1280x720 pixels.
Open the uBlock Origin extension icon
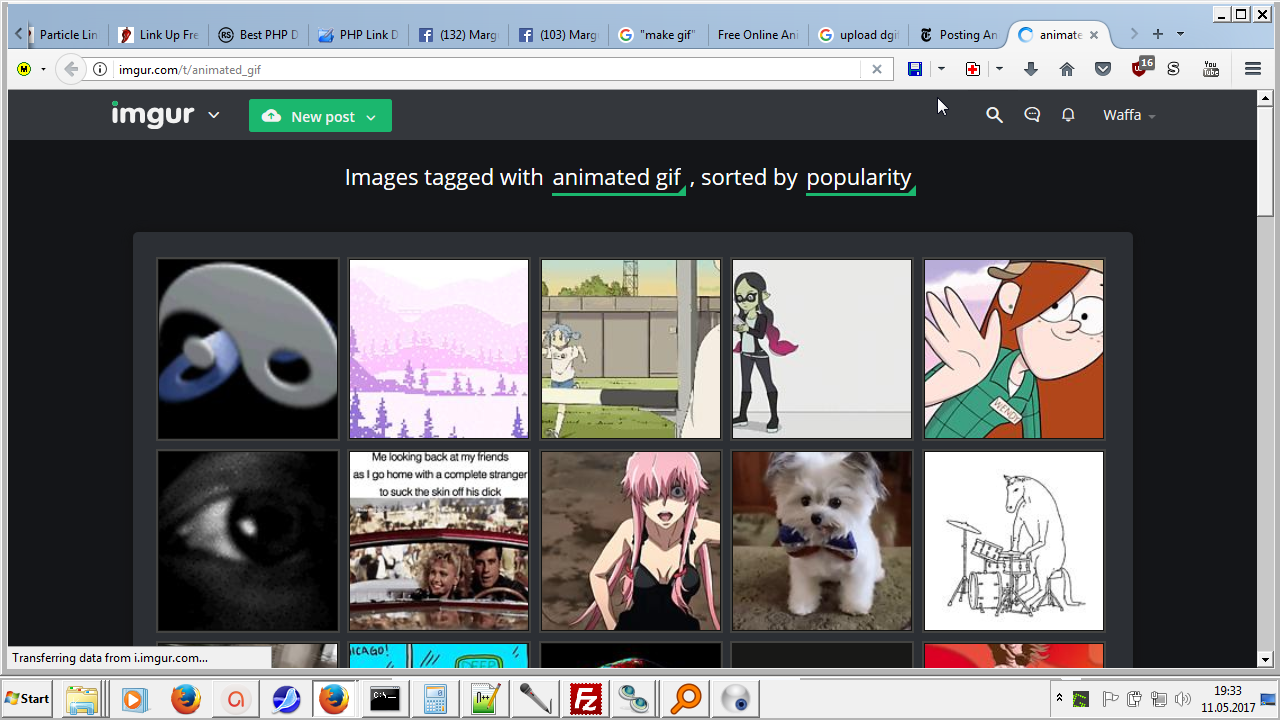(x=1141, y=67)
